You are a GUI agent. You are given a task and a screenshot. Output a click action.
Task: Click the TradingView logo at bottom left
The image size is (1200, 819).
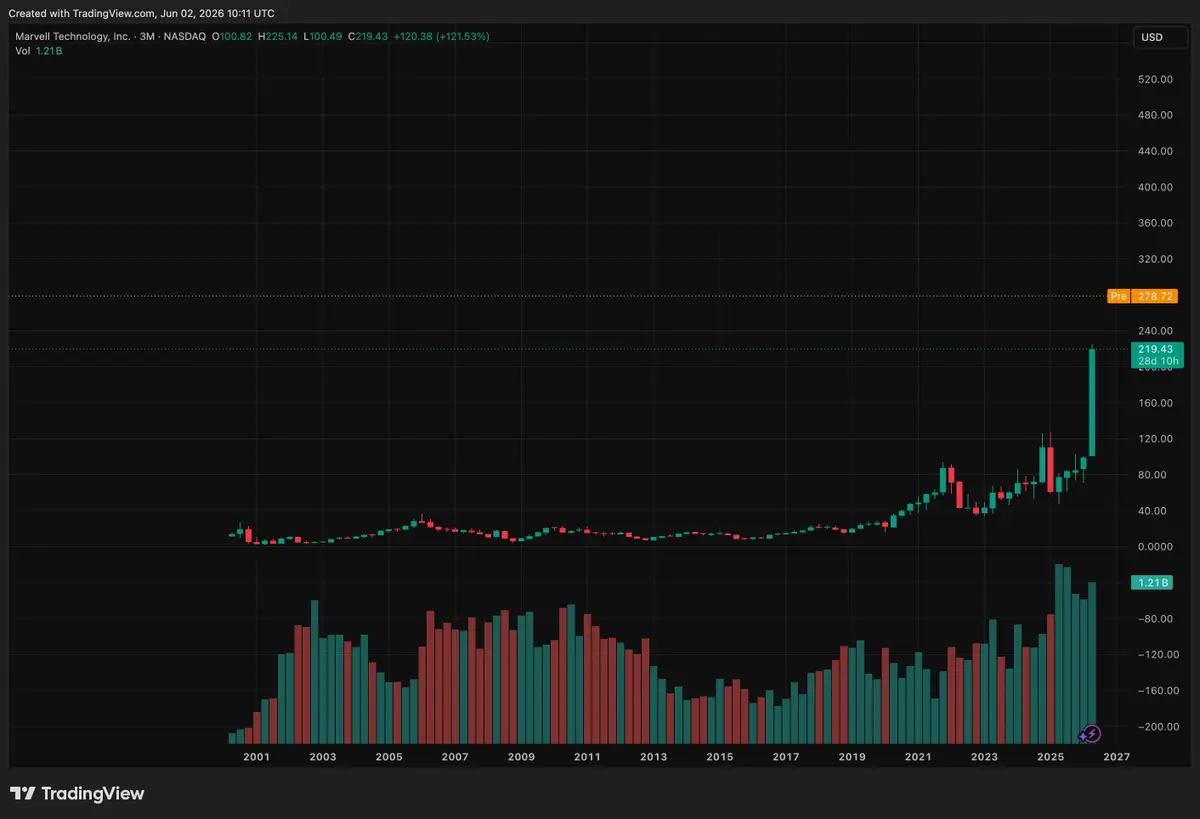[78, 794]
